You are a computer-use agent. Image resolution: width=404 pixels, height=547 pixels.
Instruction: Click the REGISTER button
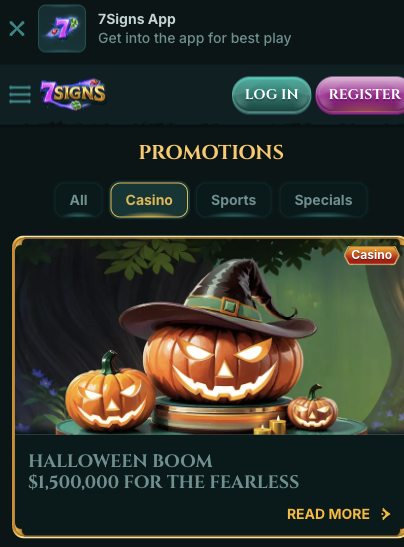[361, 95]
